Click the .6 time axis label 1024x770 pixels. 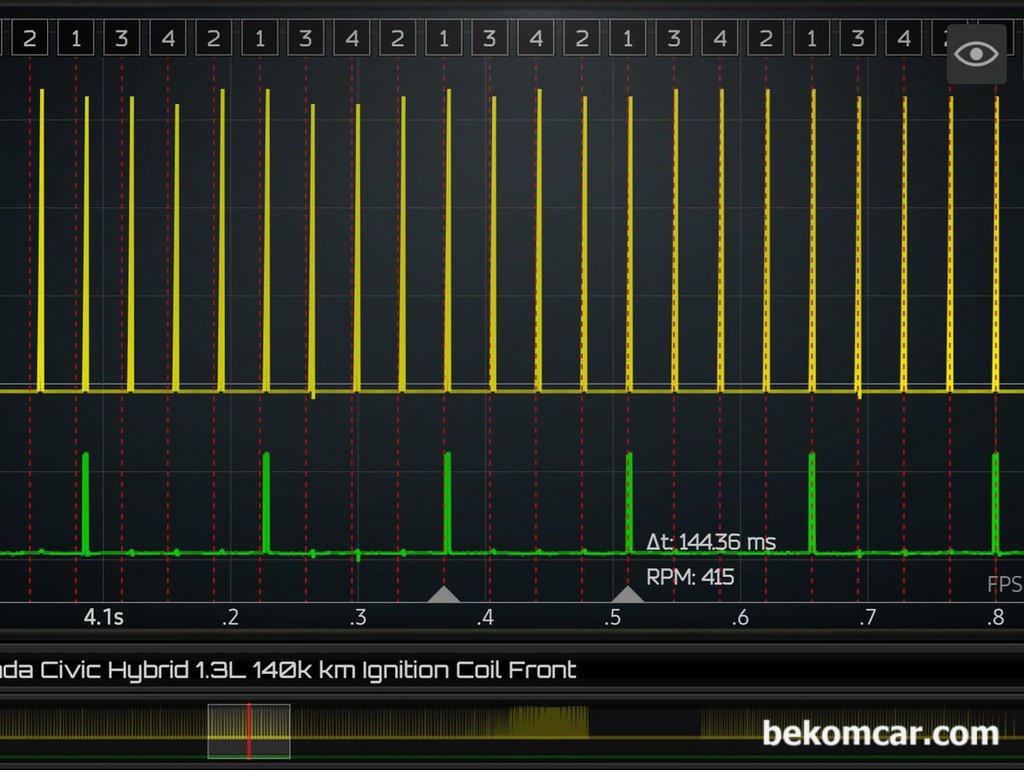point(739,617)
